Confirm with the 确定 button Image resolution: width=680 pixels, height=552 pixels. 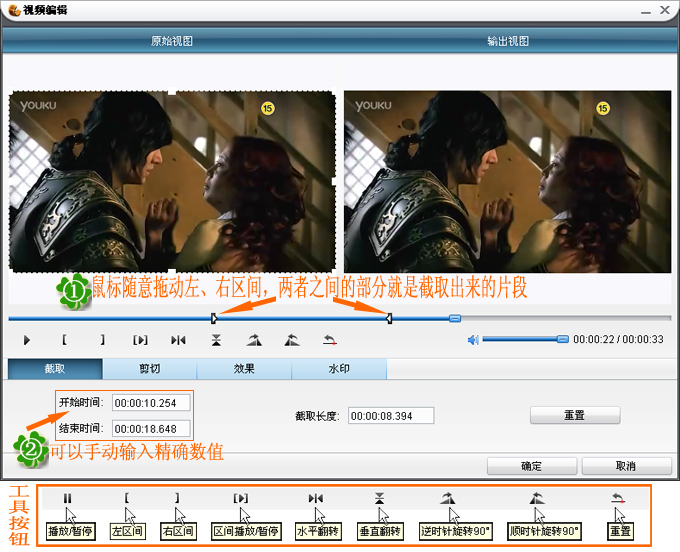click(532, 466)
